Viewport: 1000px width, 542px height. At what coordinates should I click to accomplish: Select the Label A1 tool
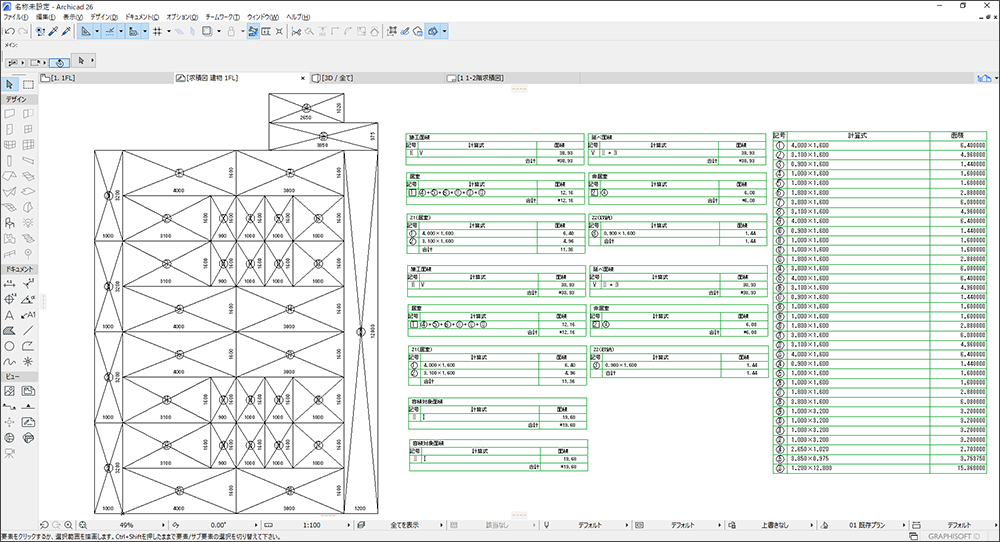28,315
